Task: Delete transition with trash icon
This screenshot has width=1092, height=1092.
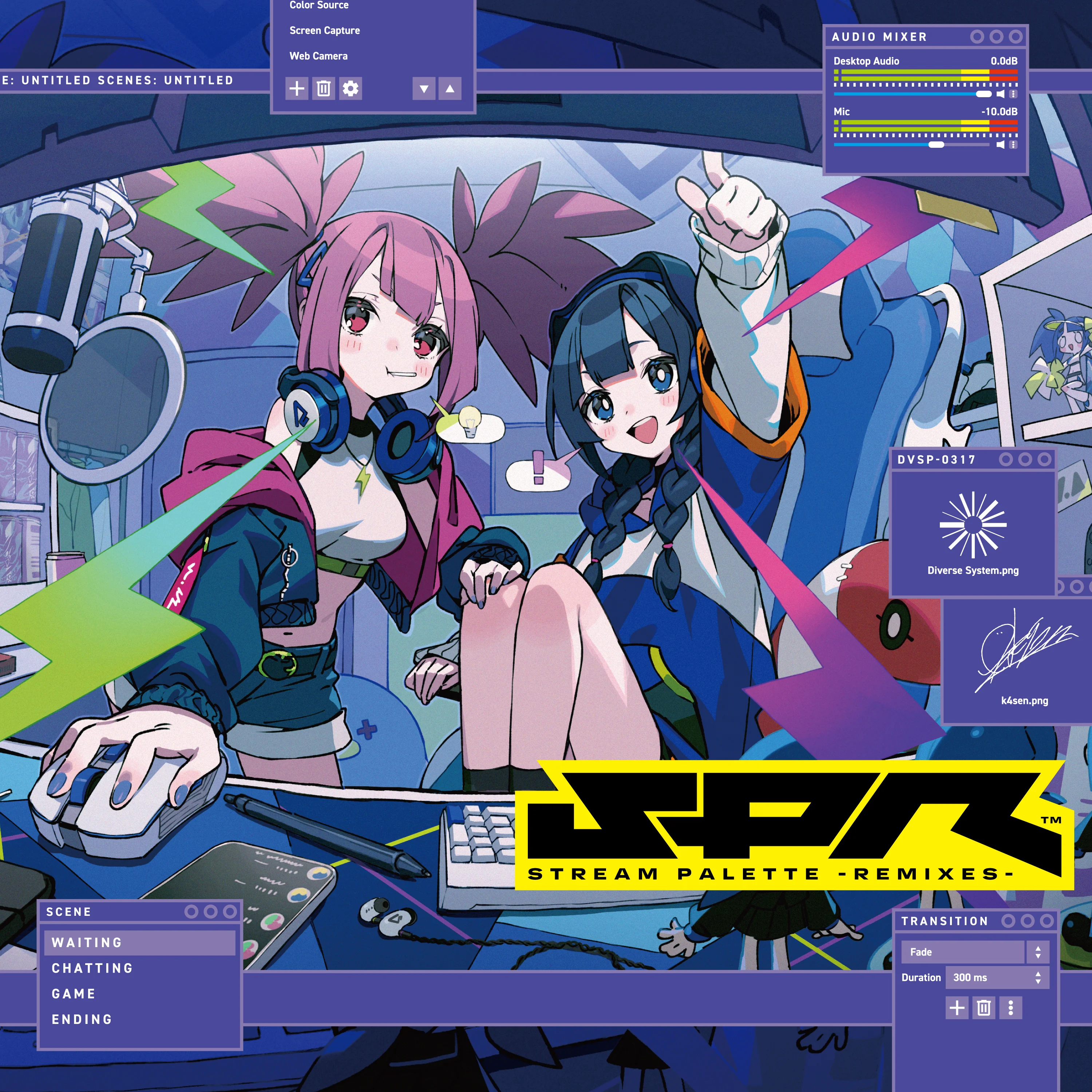Action: pyautogui.click(x=984, y=1008)
